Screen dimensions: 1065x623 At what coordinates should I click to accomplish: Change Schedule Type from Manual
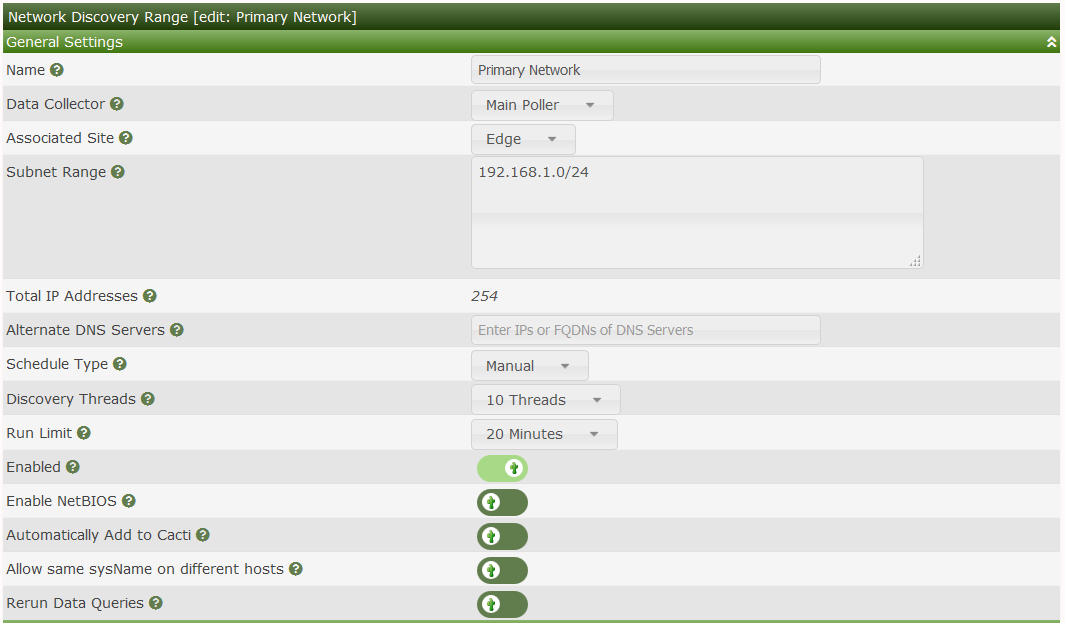click(x=529, y=365)
